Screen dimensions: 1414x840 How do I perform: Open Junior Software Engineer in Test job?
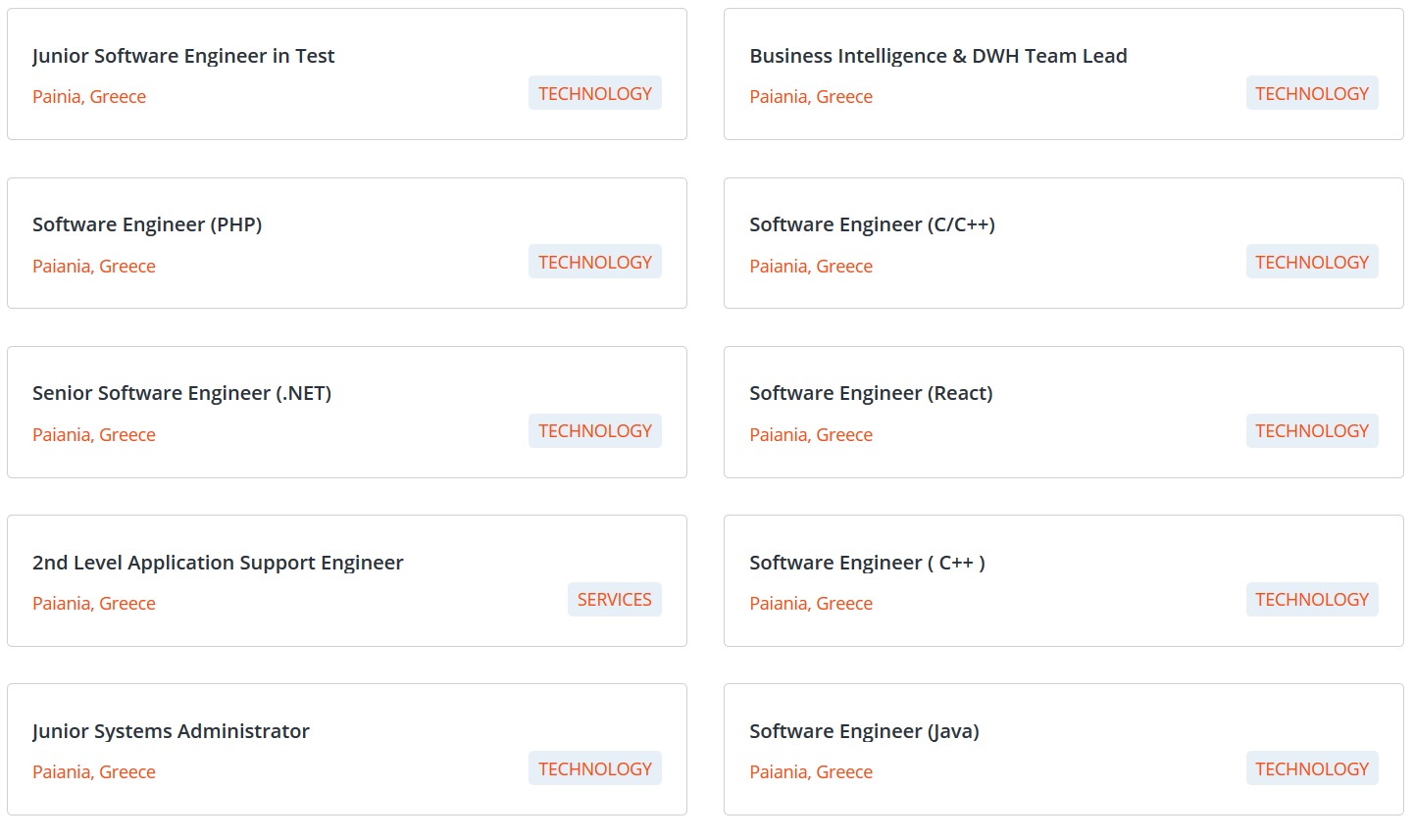pos(183,56)
